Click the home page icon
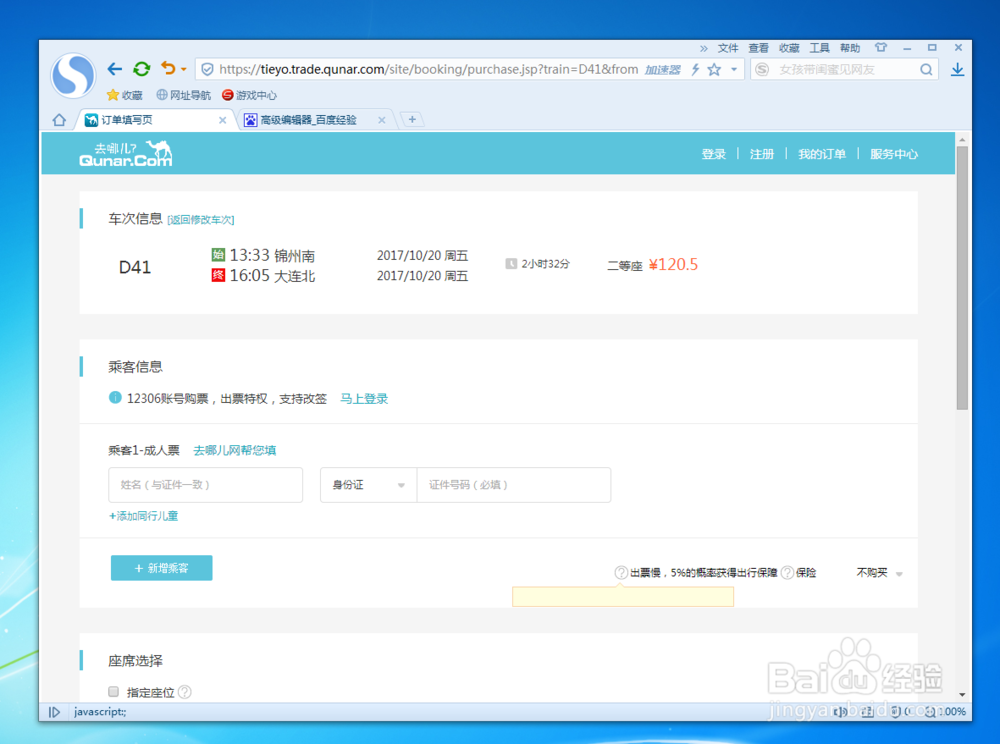 point(59,120)
